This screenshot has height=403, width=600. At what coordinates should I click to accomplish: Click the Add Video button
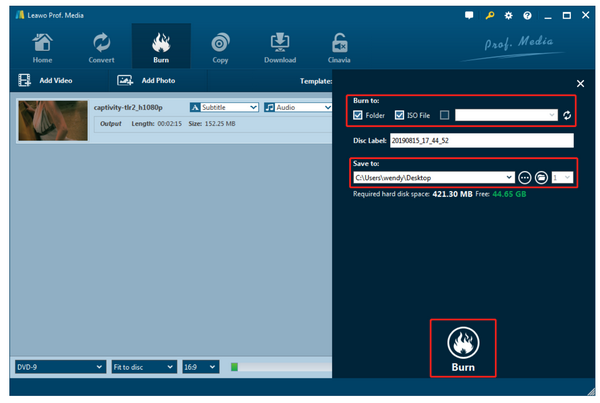46,80
